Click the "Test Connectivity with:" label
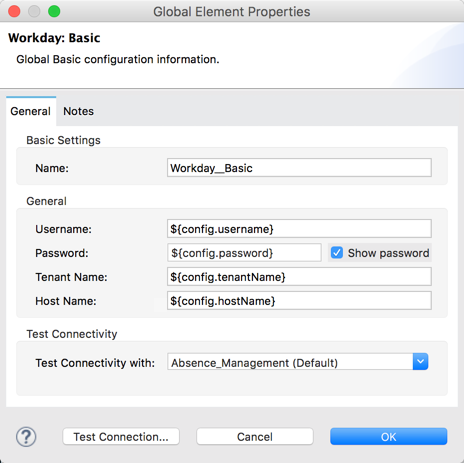Screen dimensions: 464x463 (x=95, y=363)
